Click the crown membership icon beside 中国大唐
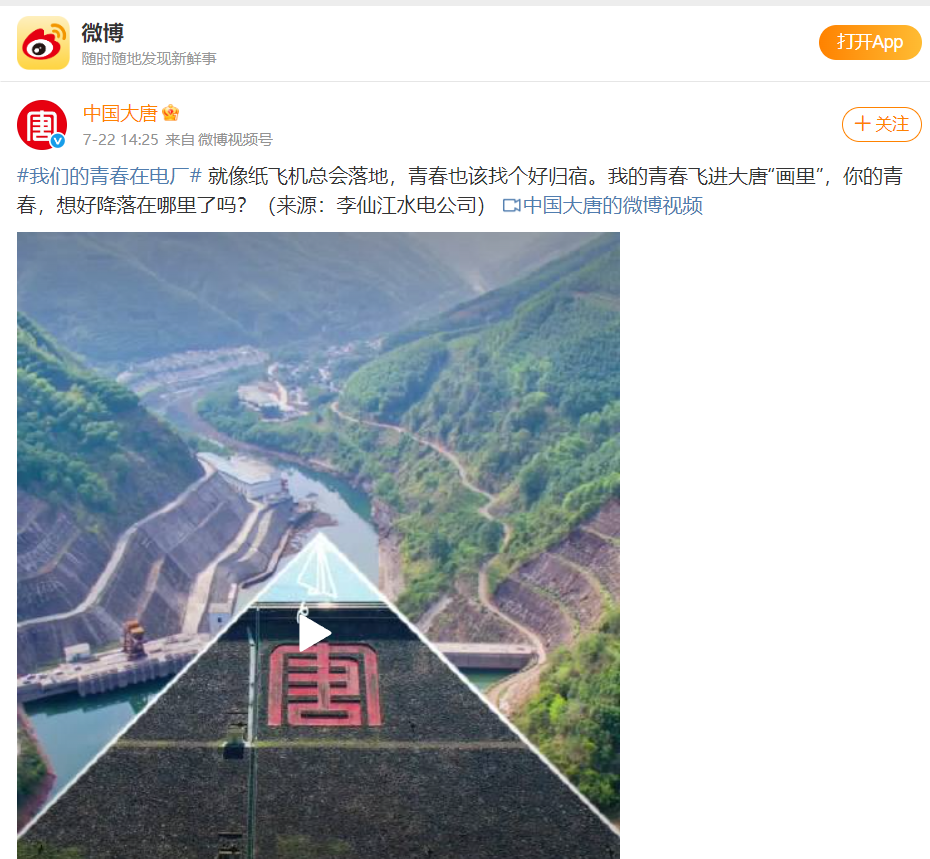930x859 pixels. pos(171,113)
